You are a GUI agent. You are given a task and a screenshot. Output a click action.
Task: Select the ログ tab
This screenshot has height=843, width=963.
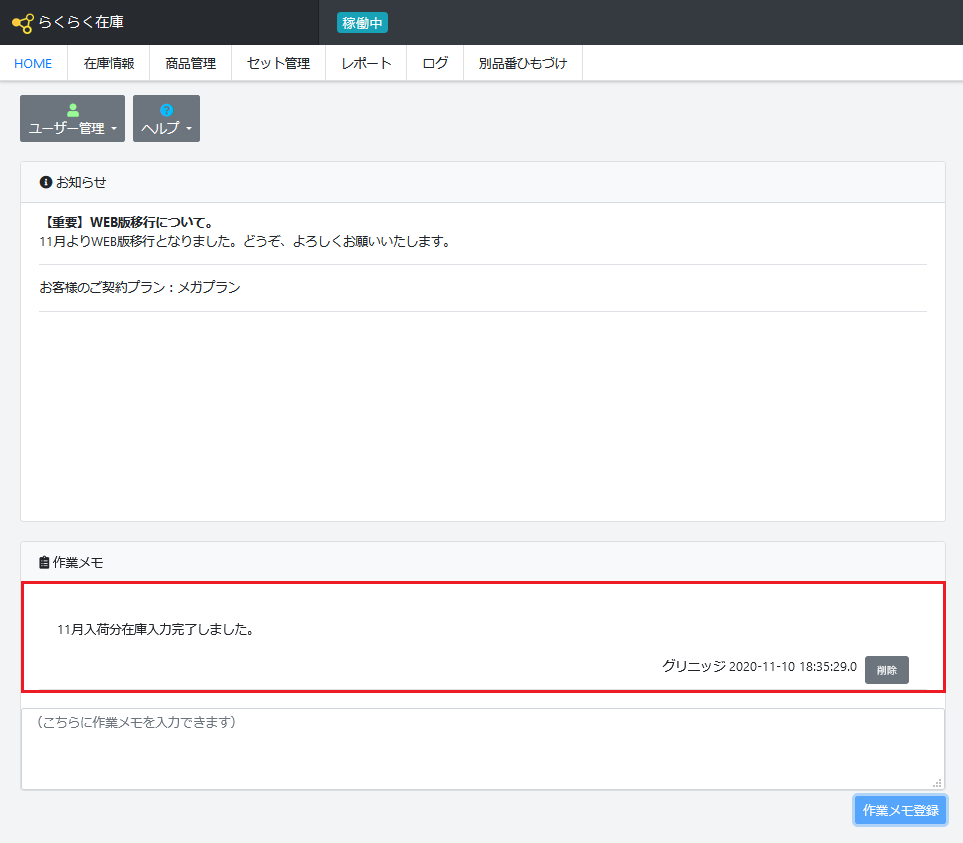[x=435, y=63]
